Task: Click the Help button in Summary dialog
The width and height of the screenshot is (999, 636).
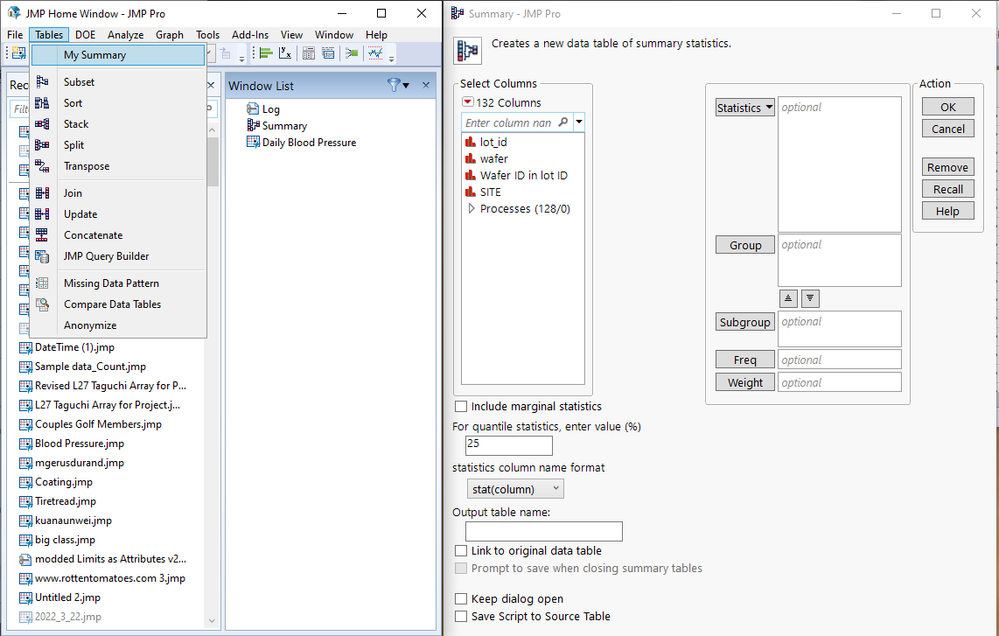Action: pyautogui.click(x=948, y=211)
